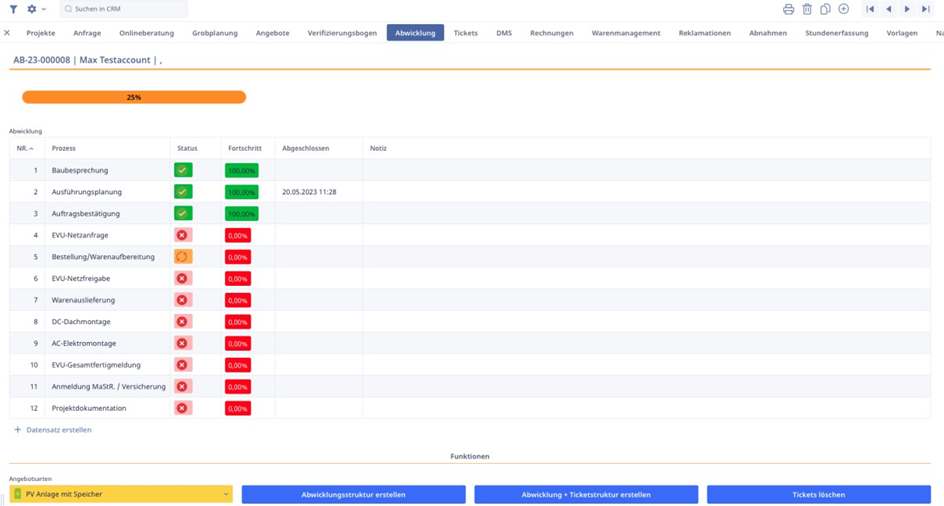Click the copy record icon
The height and width of the screenshot is (506, 944).
click(825, 9)
